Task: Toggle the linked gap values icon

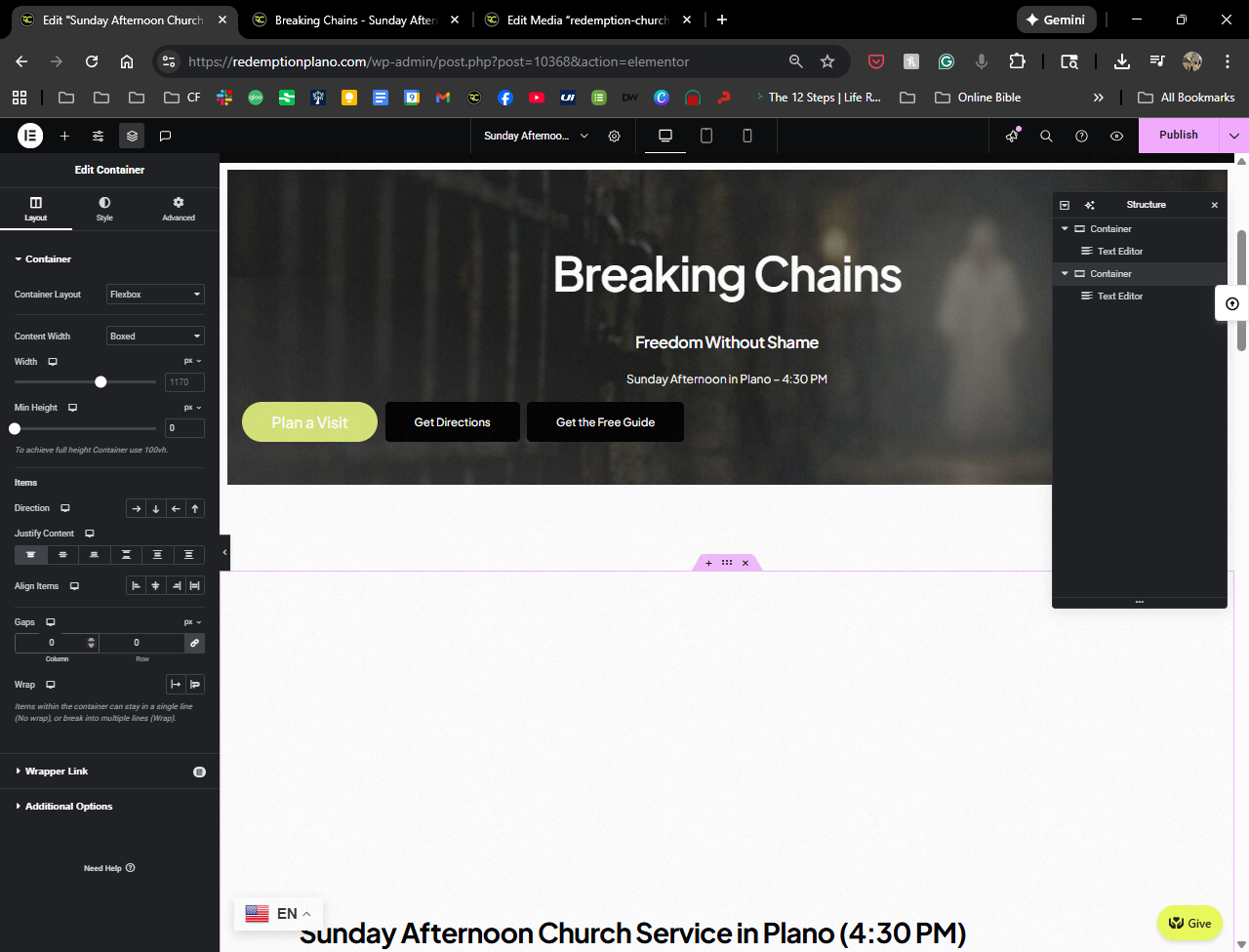Action: coord(194,643)
